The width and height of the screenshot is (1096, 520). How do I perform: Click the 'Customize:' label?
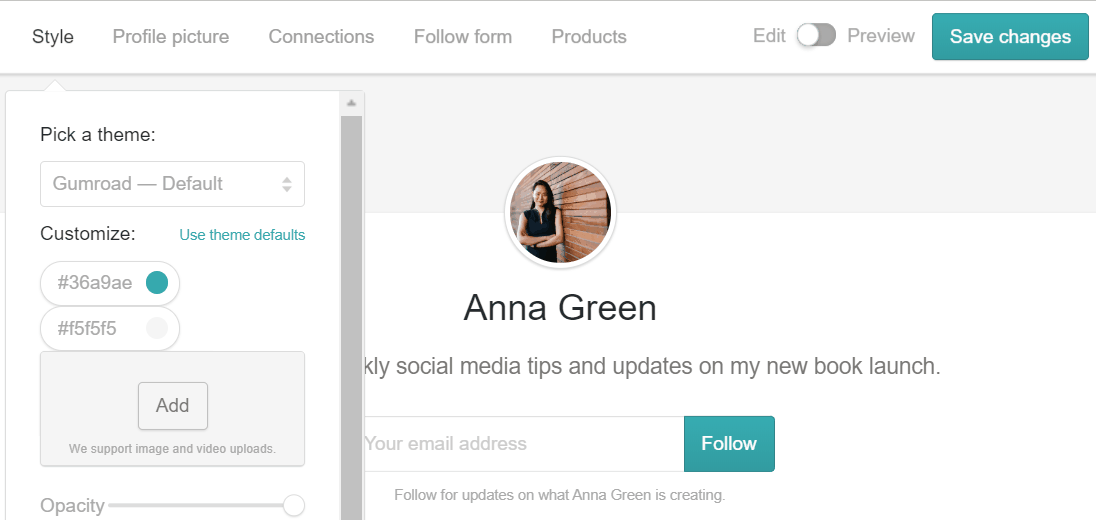88,233
